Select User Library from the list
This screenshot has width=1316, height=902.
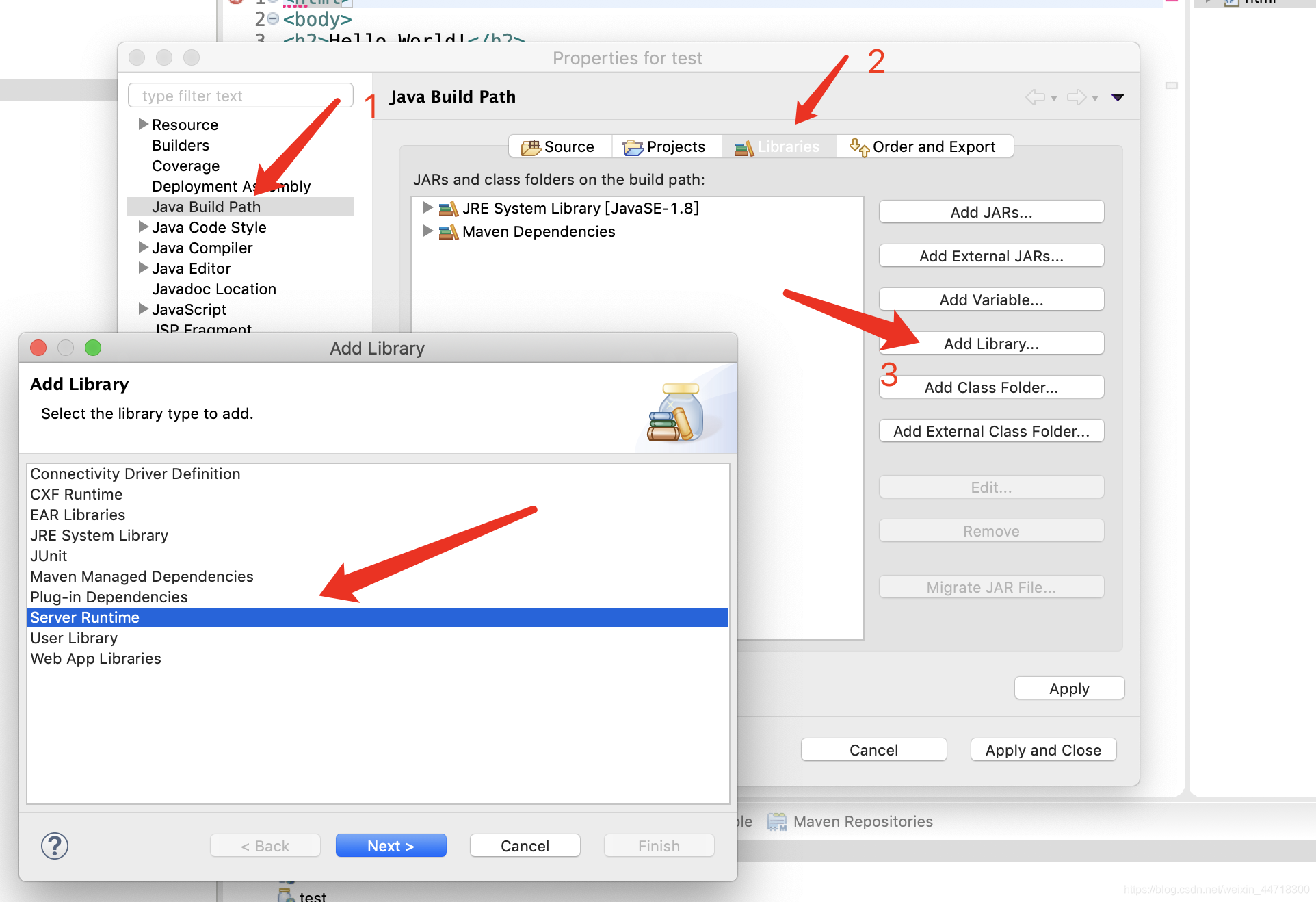(x=74, y=638)
